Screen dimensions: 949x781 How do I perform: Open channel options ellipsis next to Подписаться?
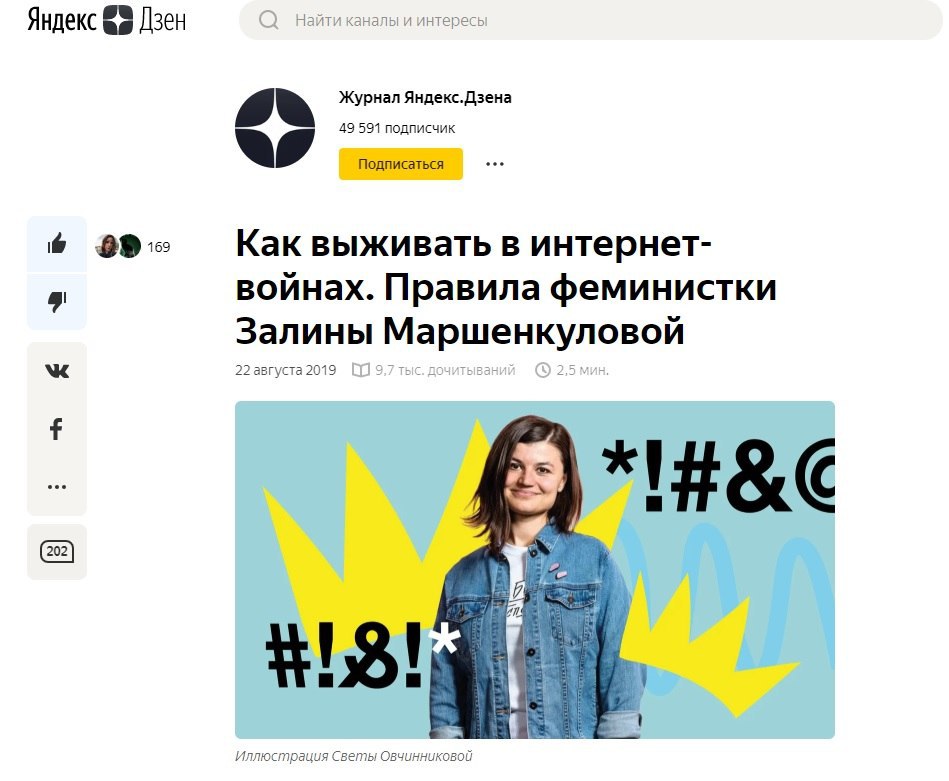(x=494, y=164)
